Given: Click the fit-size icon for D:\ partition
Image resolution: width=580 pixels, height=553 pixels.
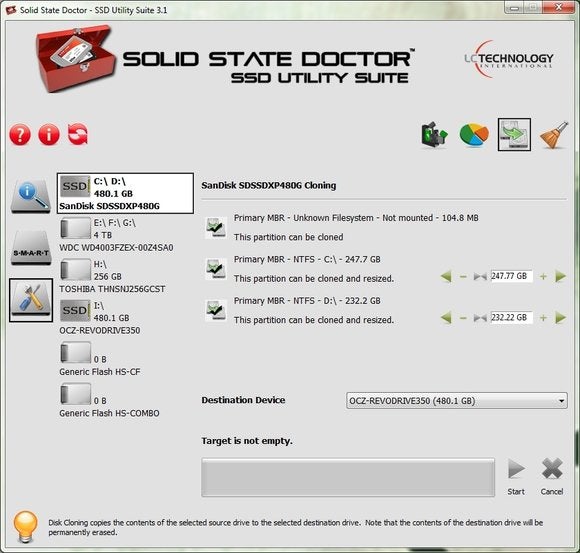Looking at the screenshot, I should coord(480,318).
